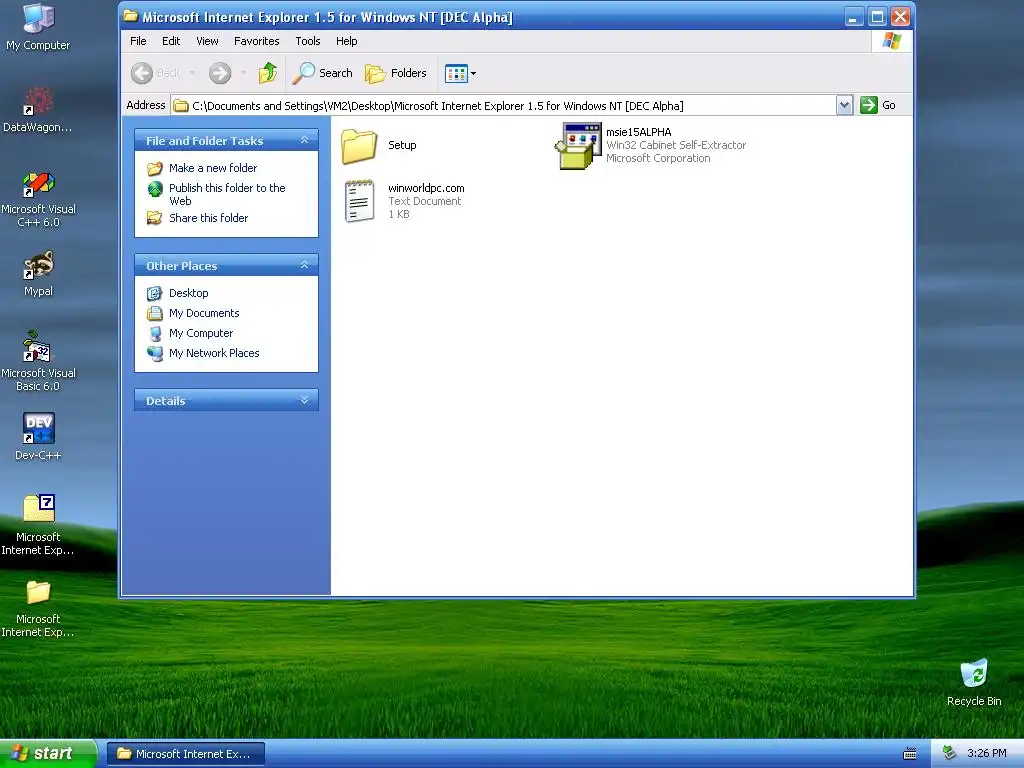Open the Back history dropdown arrow
Screen dimensions: 1024x768
(x=192, y=73)
